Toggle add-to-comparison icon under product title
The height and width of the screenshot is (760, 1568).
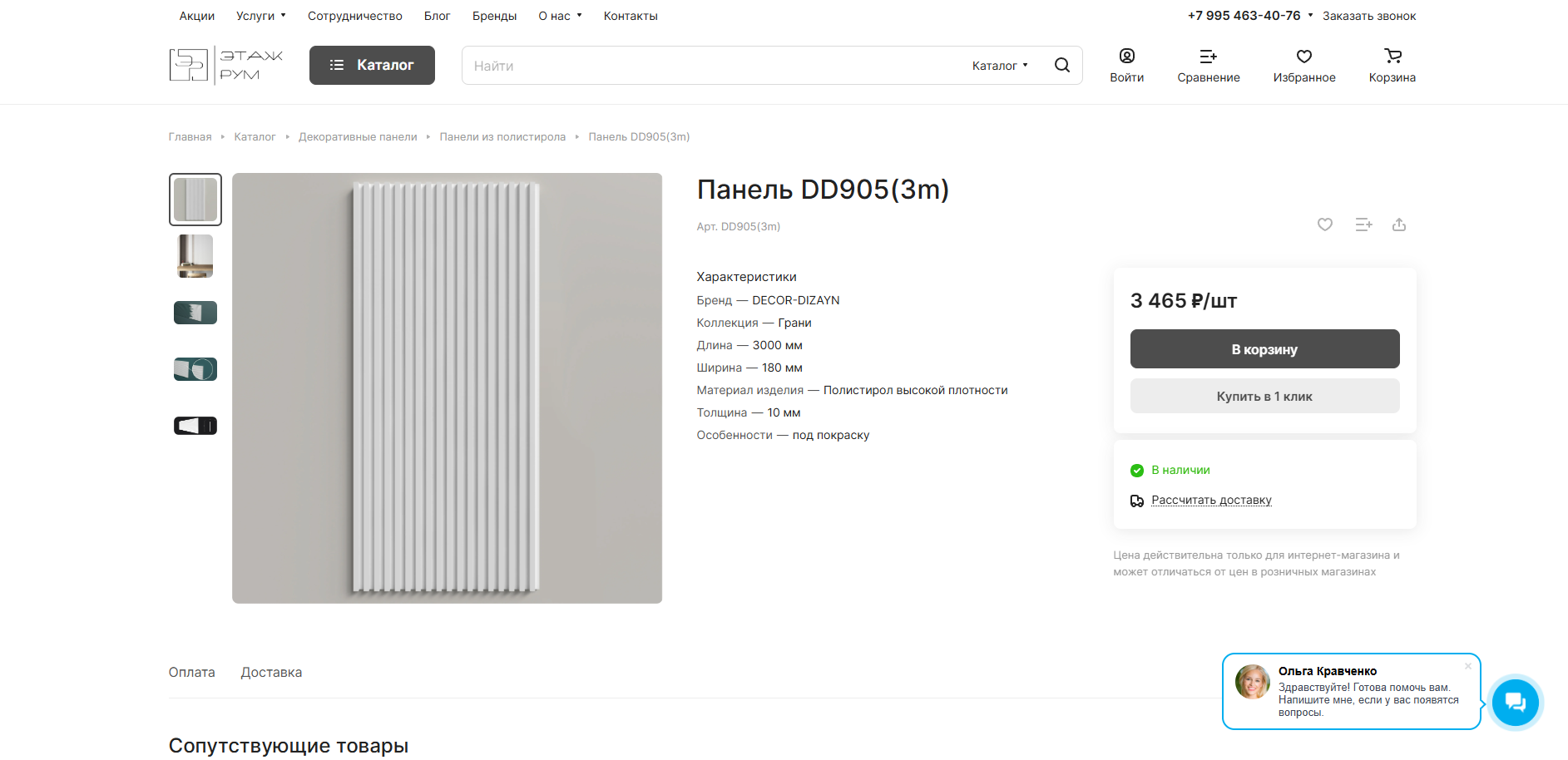1363,225
